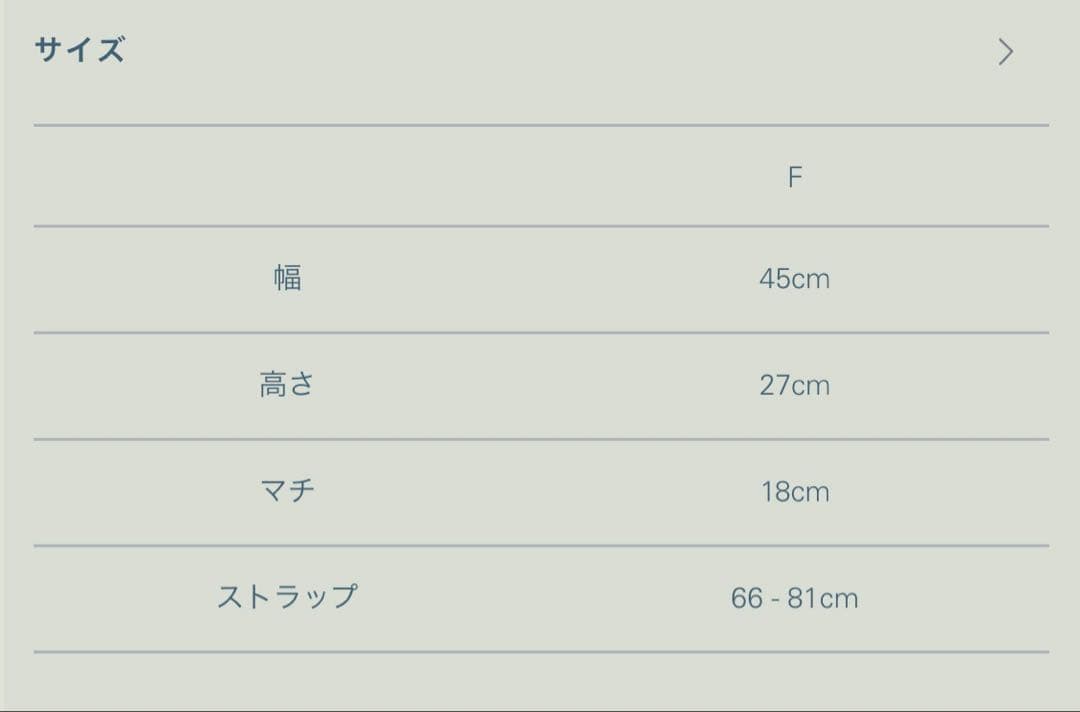Select the F size column header
1080x712 pixels.
[795, 178]
